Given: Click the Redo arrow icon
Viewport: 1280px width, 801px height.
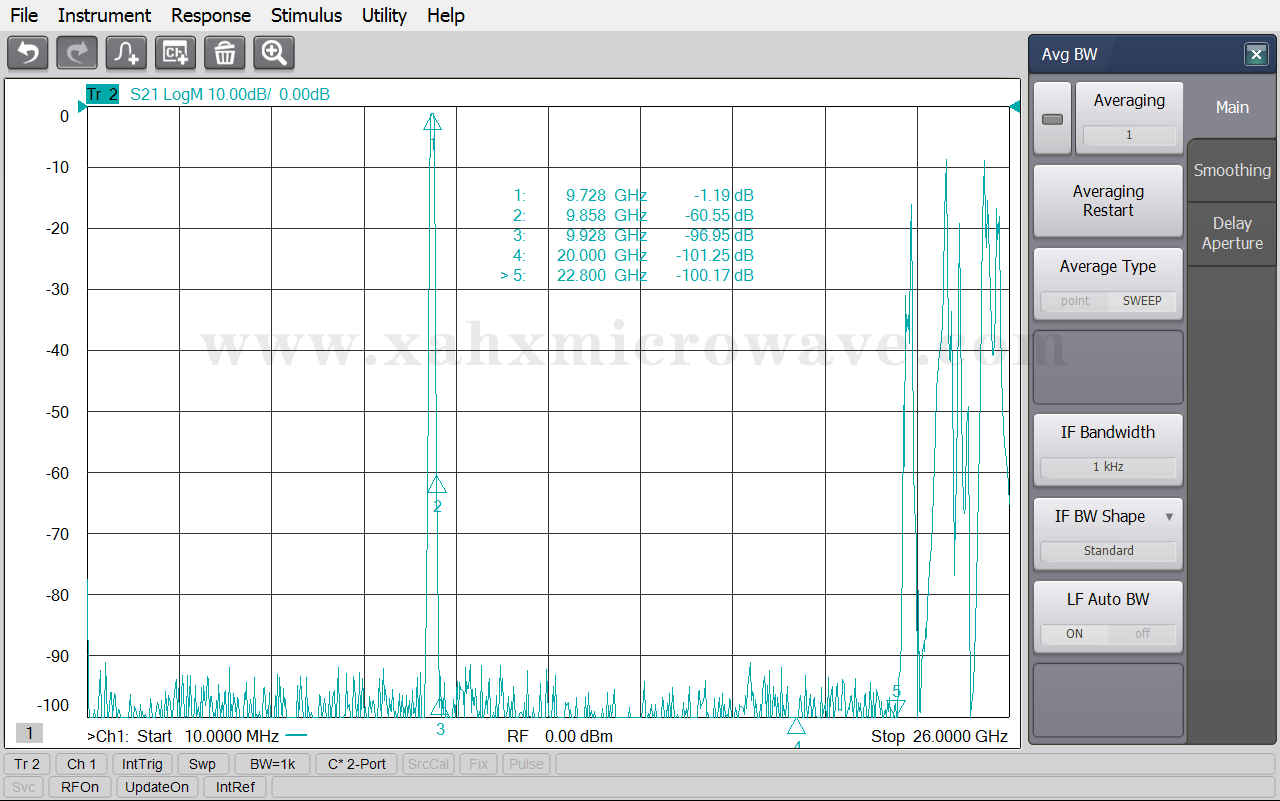Looking at the screenshot, I should point(77,53).
